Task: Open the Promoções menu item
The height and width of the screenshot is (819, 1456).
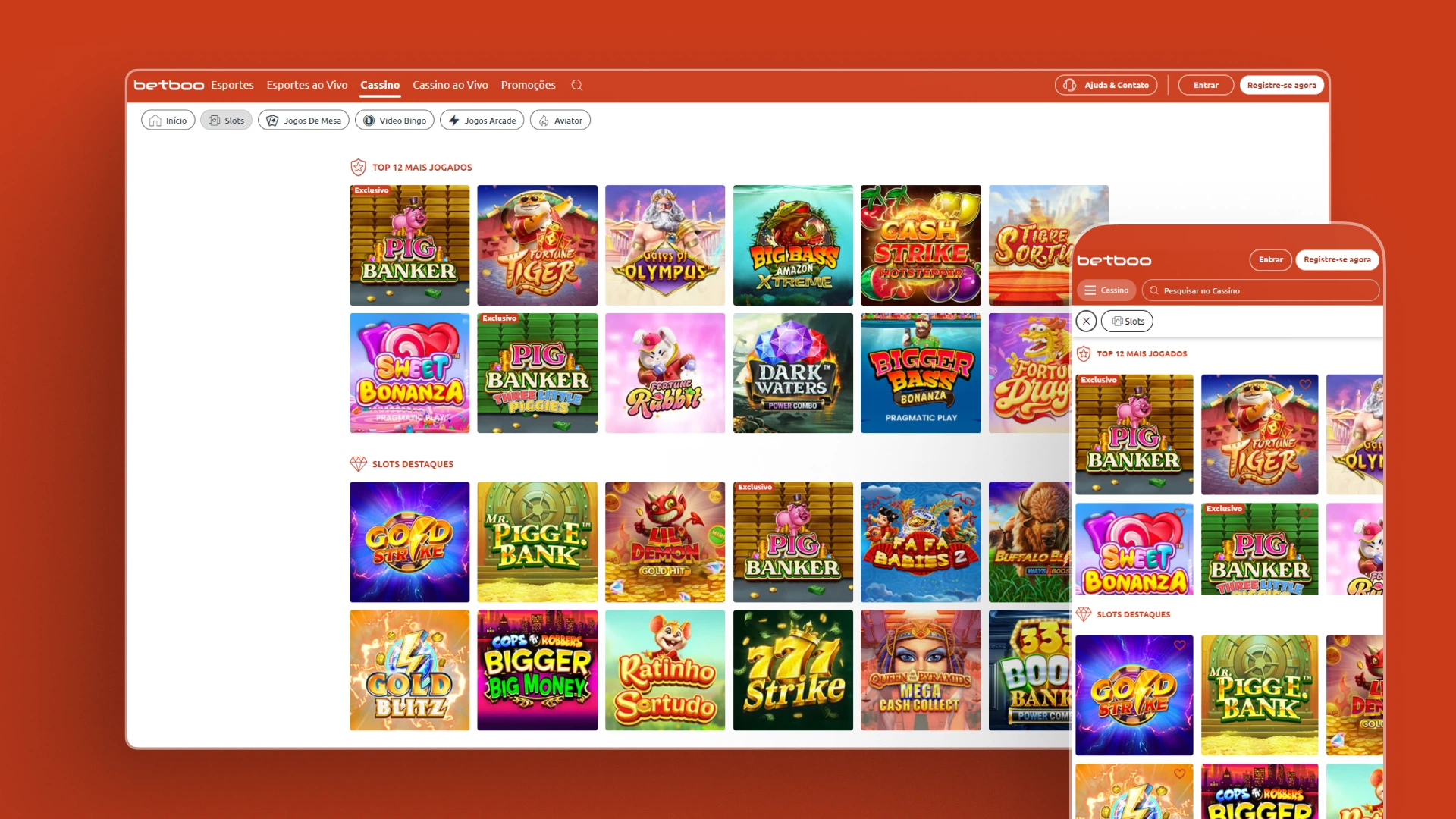Action: pyautogui.click(x=528, y=85)
